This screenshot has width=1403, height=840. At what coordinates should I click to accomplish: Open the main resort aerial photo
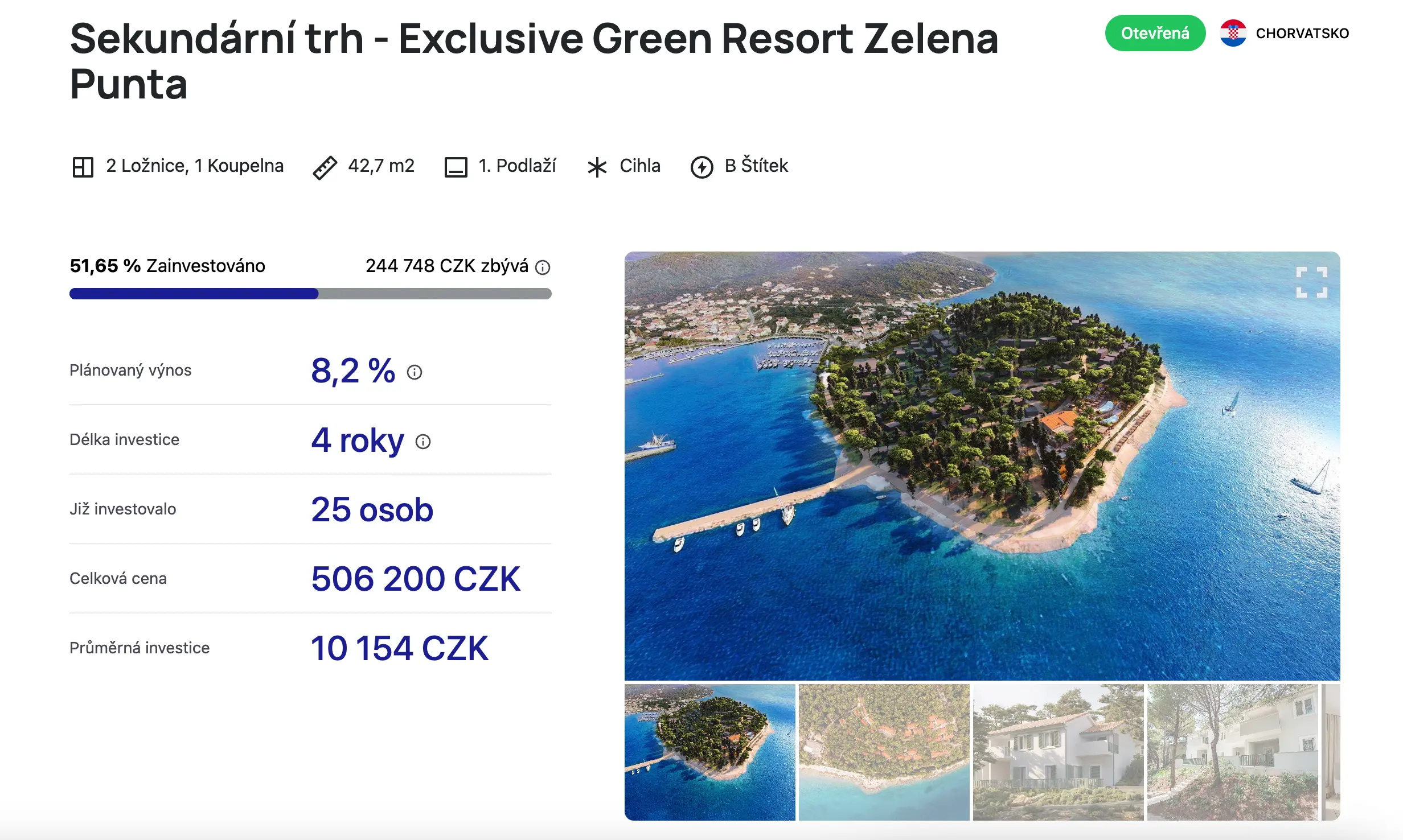[982, 466]
